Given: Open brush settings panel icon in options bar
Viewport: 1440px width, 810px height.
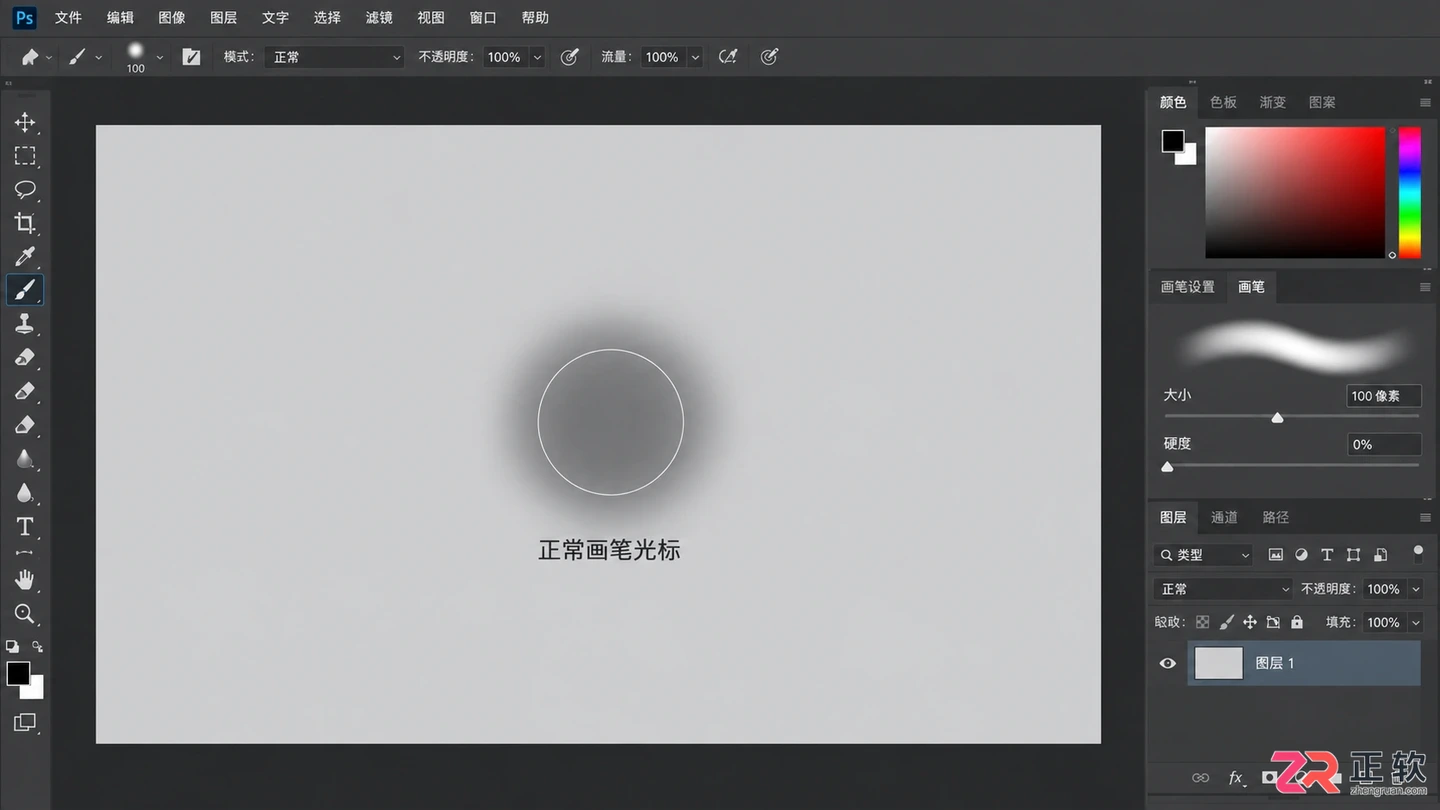Looking at the screenshot, I should pos(191,57).
